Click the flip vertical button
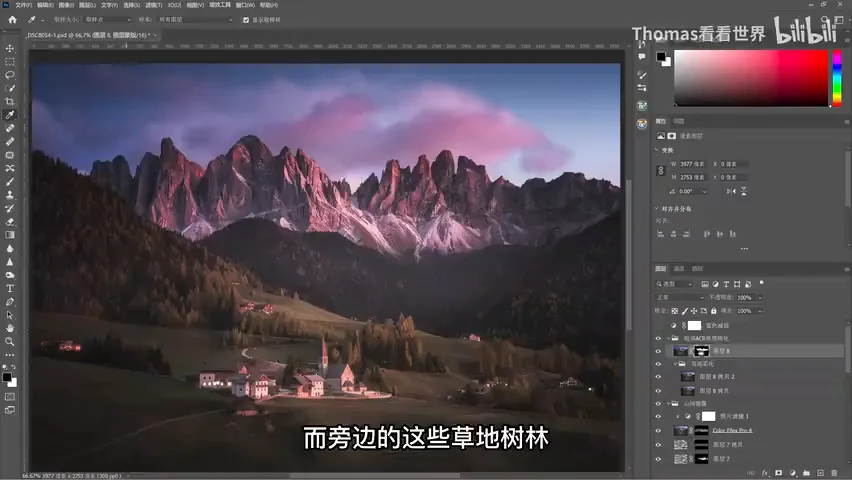 tap(744, 191)
